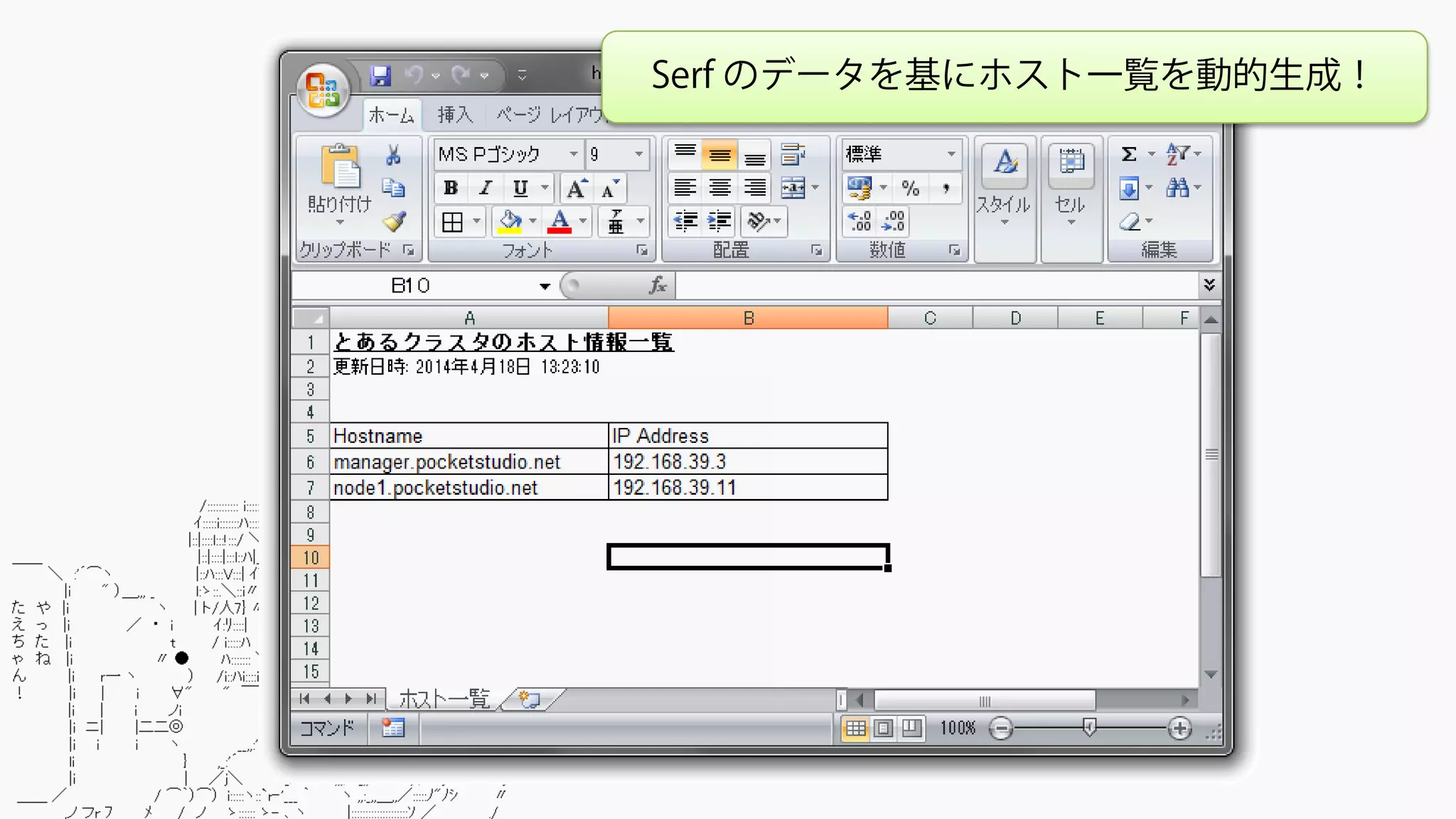
Task: Open the number format dropdown
Action: (951, 154)
